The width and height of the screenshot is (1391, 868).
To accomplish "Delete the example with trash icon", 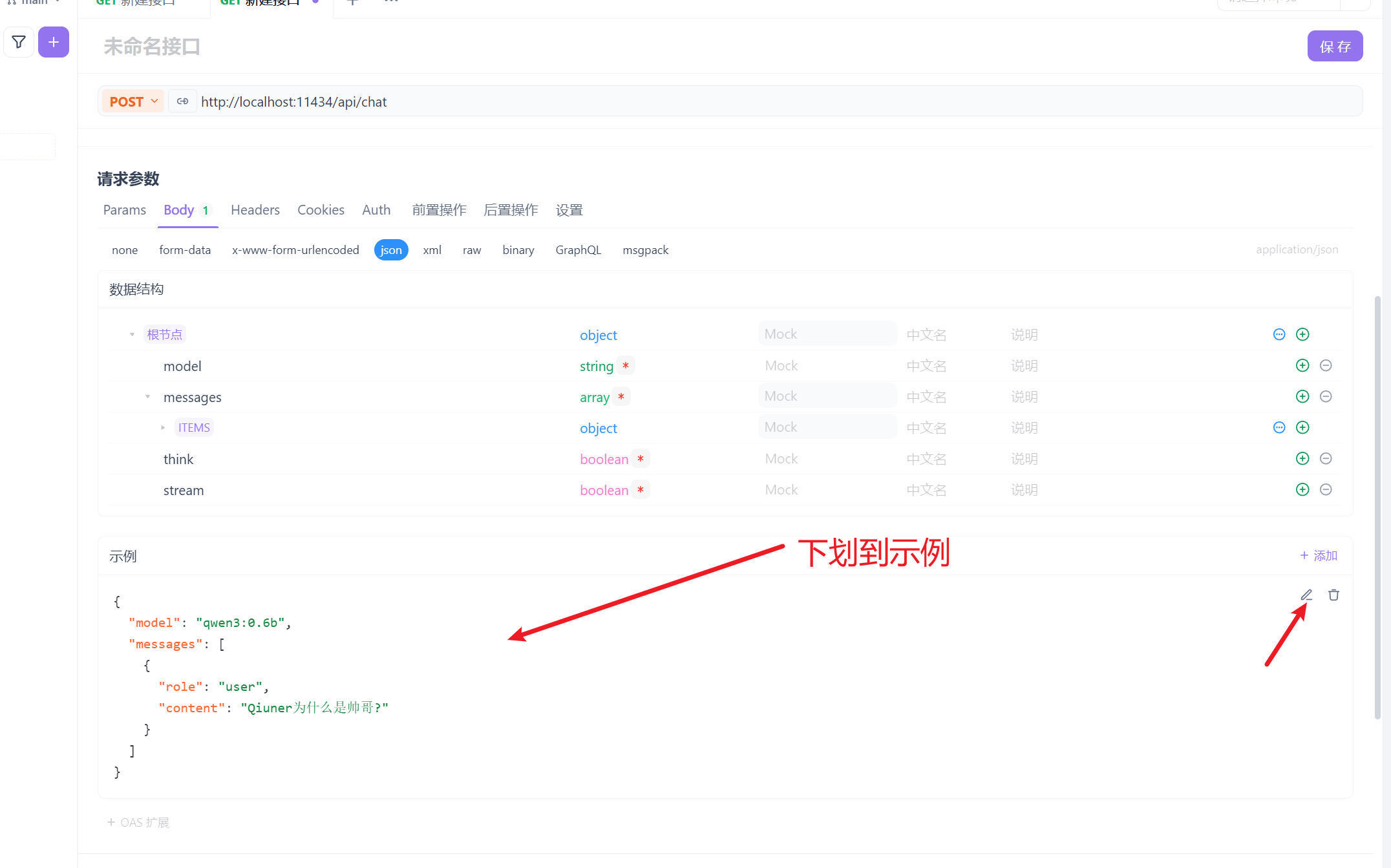I will (1333, 595).
